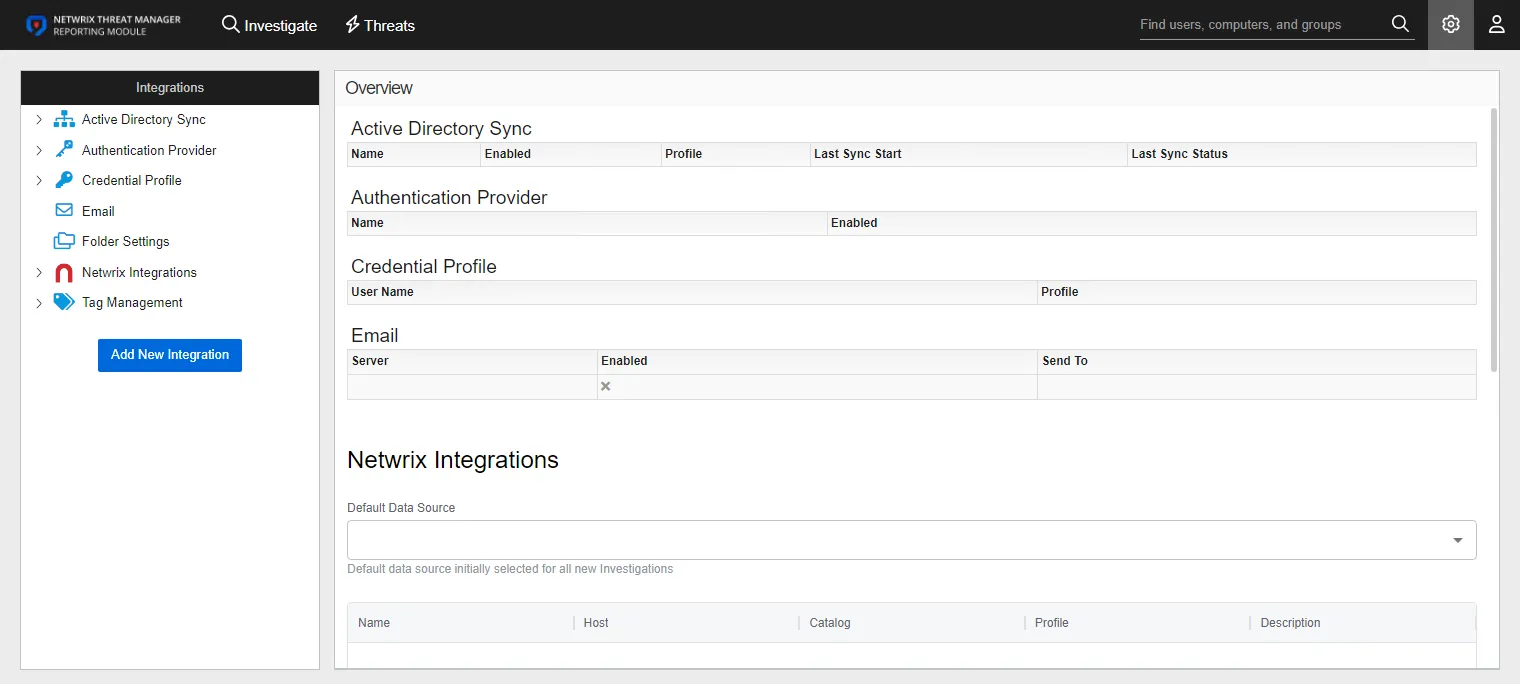Expand the Tag Management node
This screenshot has height=684, width=1520.
[39, 302]
